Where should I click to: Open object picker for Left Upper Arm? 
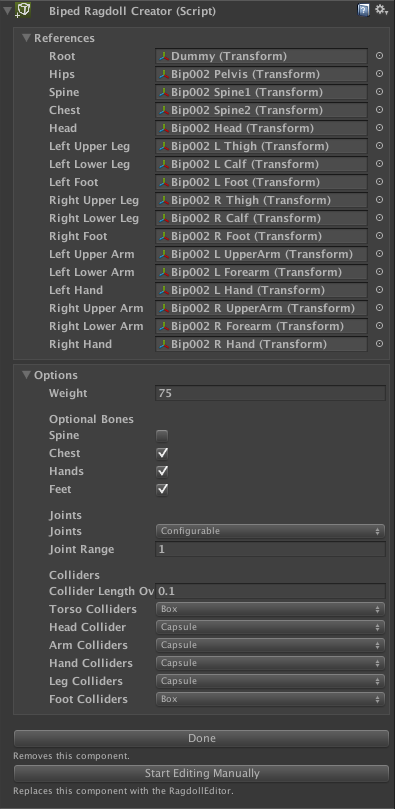pos(379,254)
